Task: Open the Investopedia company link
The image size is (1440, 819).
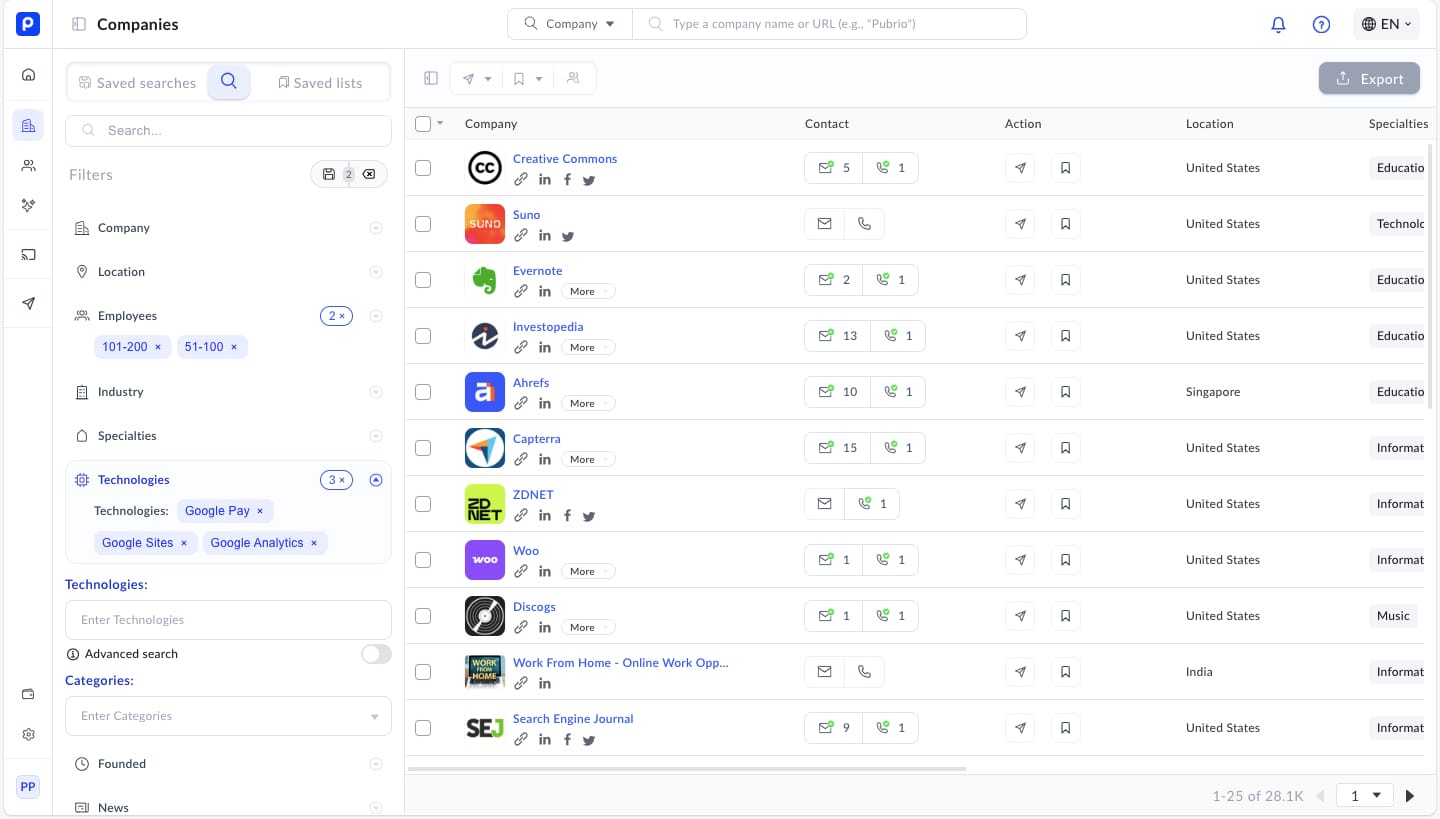Action: (x=547, y=327)
